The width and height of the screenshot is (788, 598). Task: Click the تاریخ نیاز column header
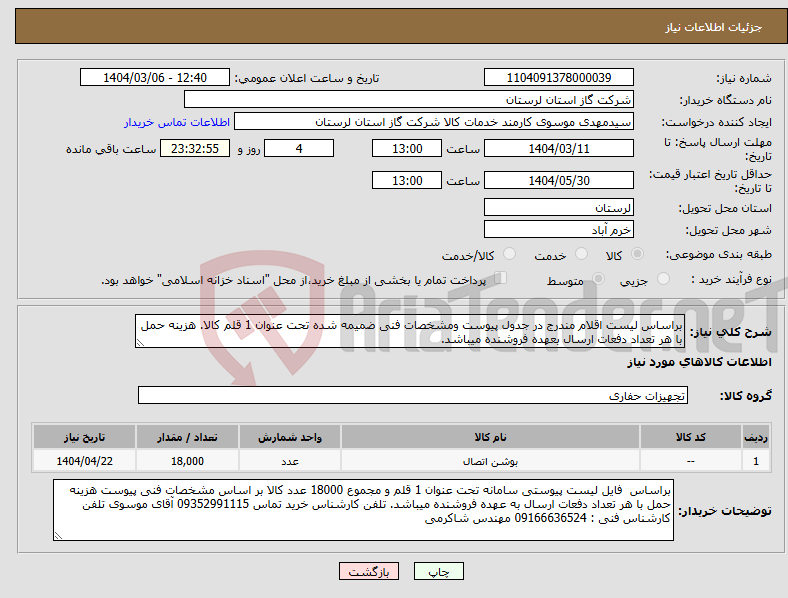pos(84,437)
